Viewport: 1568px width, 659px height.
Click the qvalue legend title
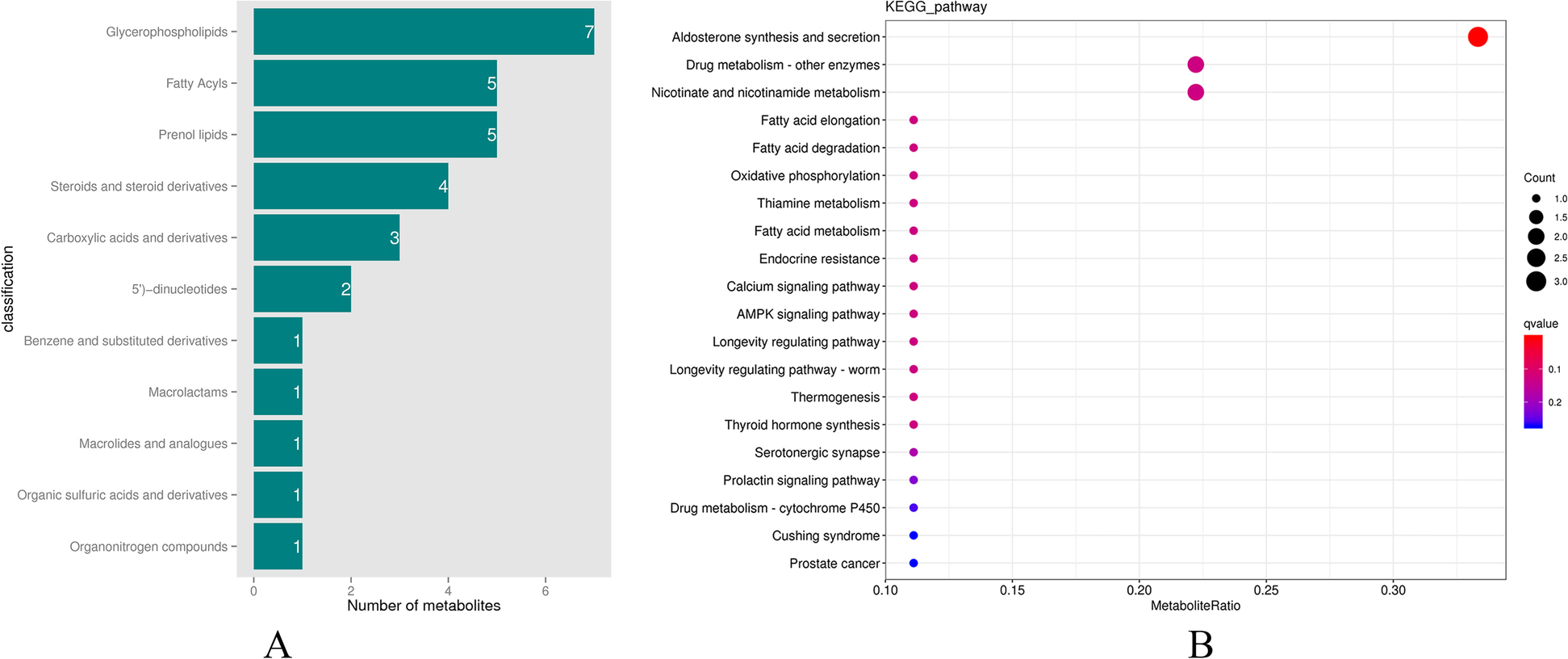tap(1541, 324)
